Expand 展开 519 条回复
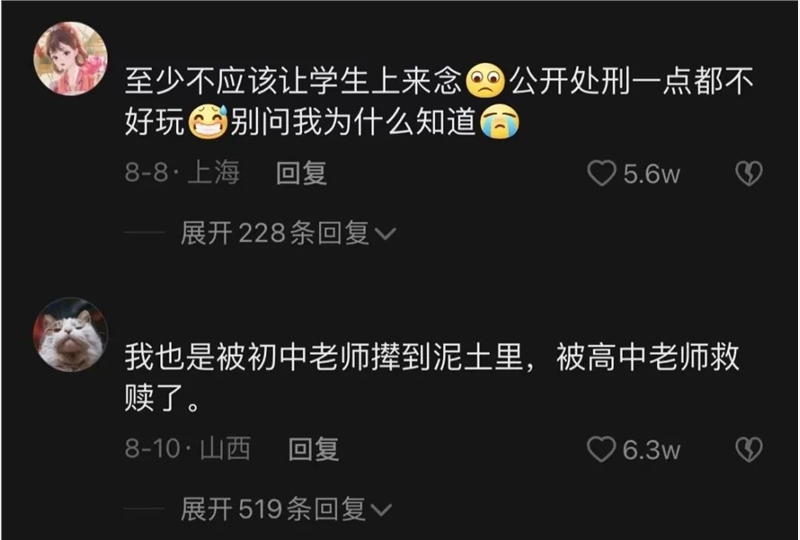800x540 pixels. click(x=286, y=509)
